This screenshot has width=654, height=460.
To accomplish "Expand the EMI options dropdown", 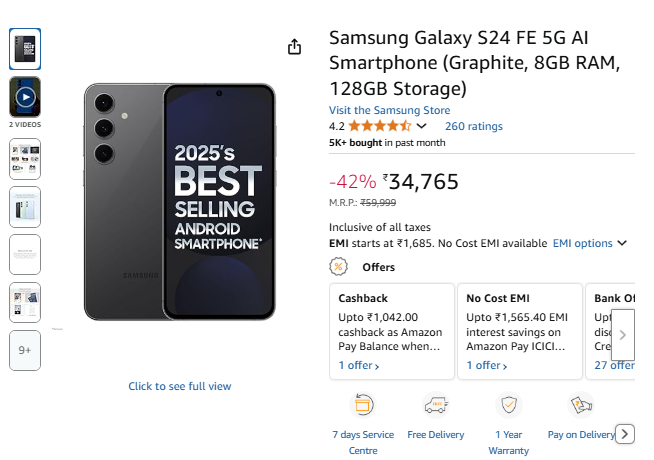I will pyautogui.click(x=590, y=243).
